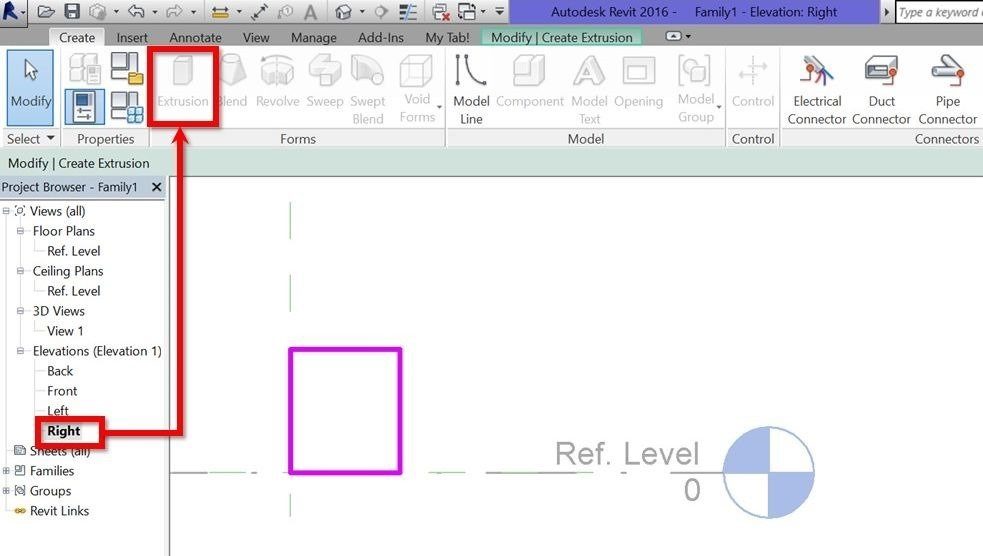Click the Blend form tool

point(233,83)
